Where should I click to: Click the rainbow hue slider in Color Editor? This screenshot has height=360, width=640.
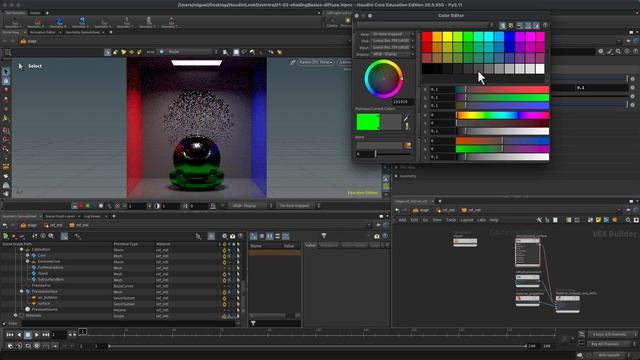[502, 115]
